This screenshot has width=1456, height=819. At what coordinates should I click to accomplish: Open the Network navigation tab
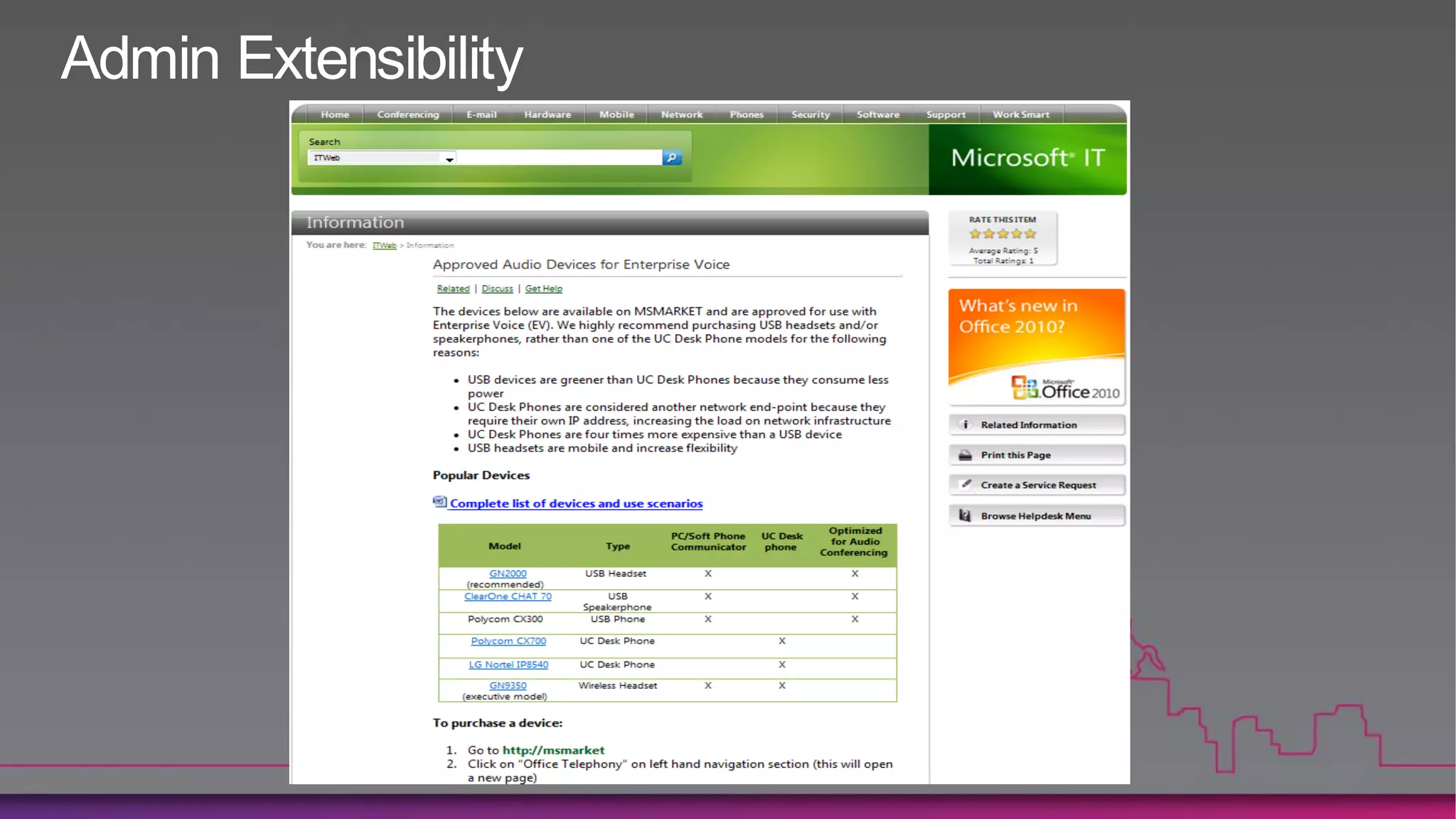682,114
